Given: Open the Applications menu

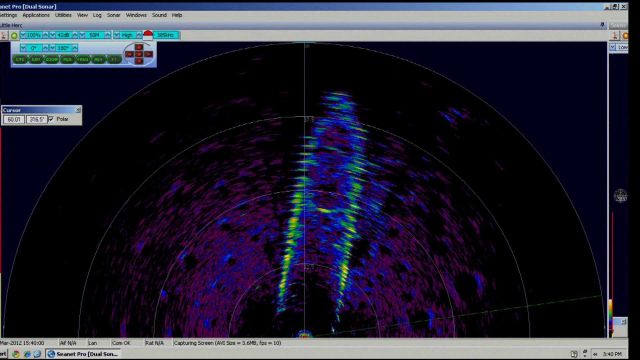Looking at the screenshot, I should click(36, 15).
